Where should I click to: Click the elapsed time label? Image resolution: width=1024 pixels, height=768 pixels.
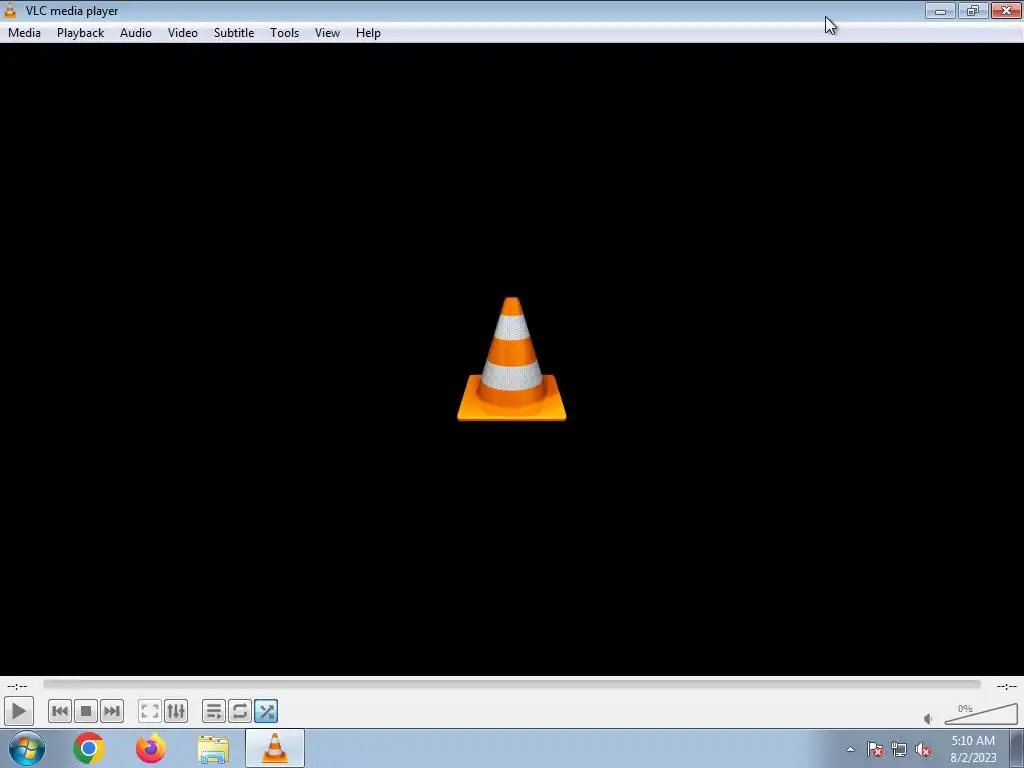coord(17,686)
